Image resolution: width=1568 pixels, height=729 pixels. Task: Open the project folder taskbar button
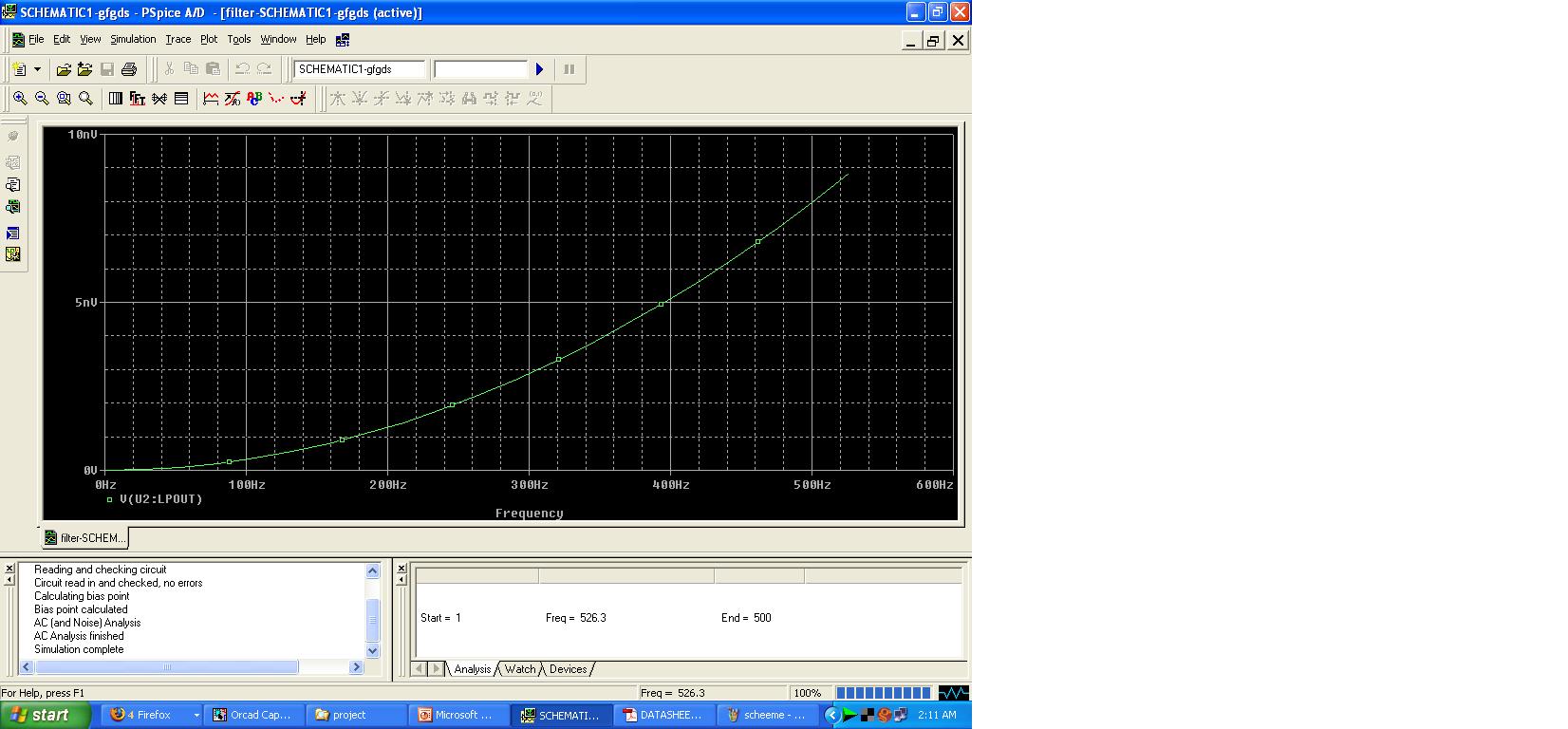(357, 715)
